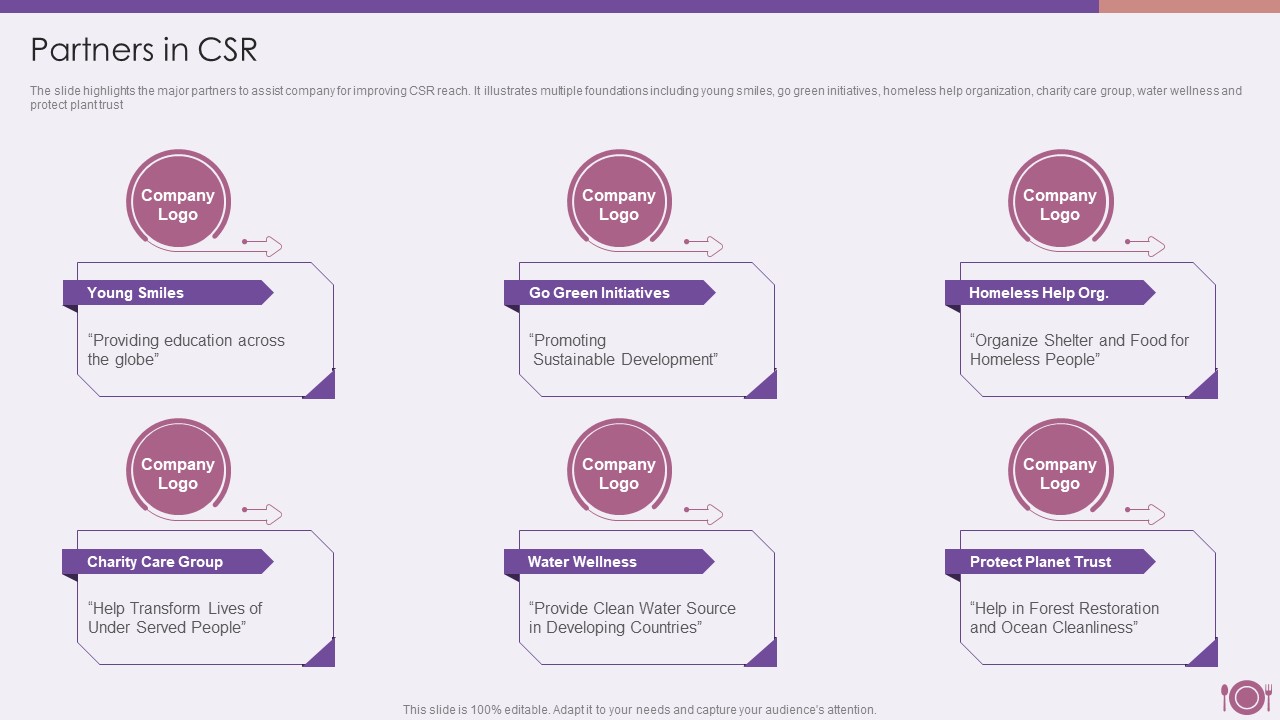Click the slide description paragraph under the title
Image resolution: width=1280 pixels, height=720 pixels.
[636, 97]
